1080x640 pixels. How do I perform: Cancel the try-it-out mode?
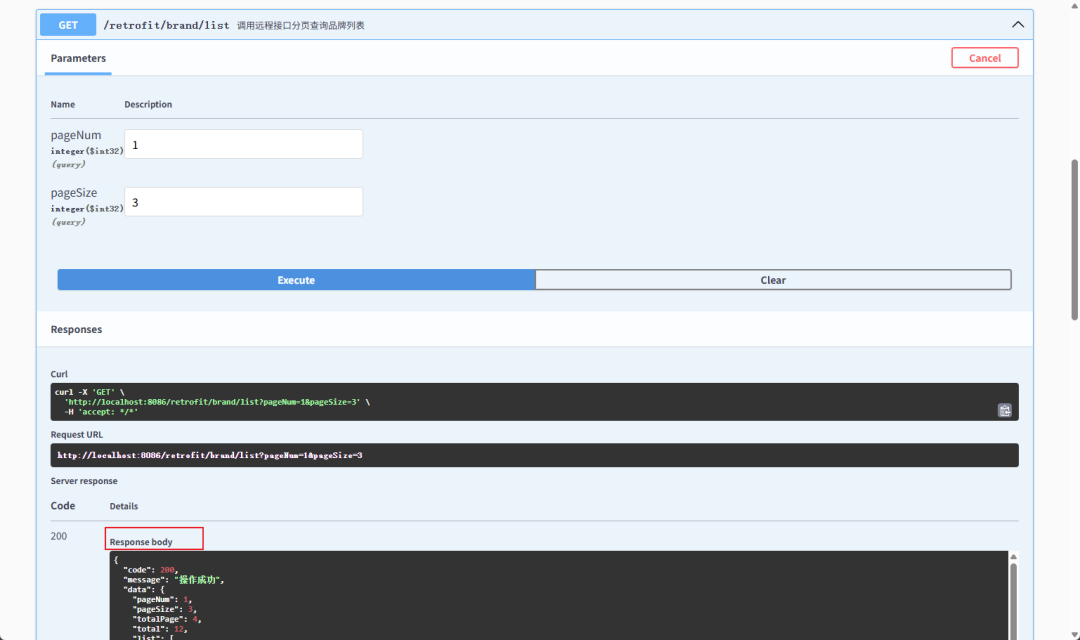pyautogui.click(x=984, y=57)
